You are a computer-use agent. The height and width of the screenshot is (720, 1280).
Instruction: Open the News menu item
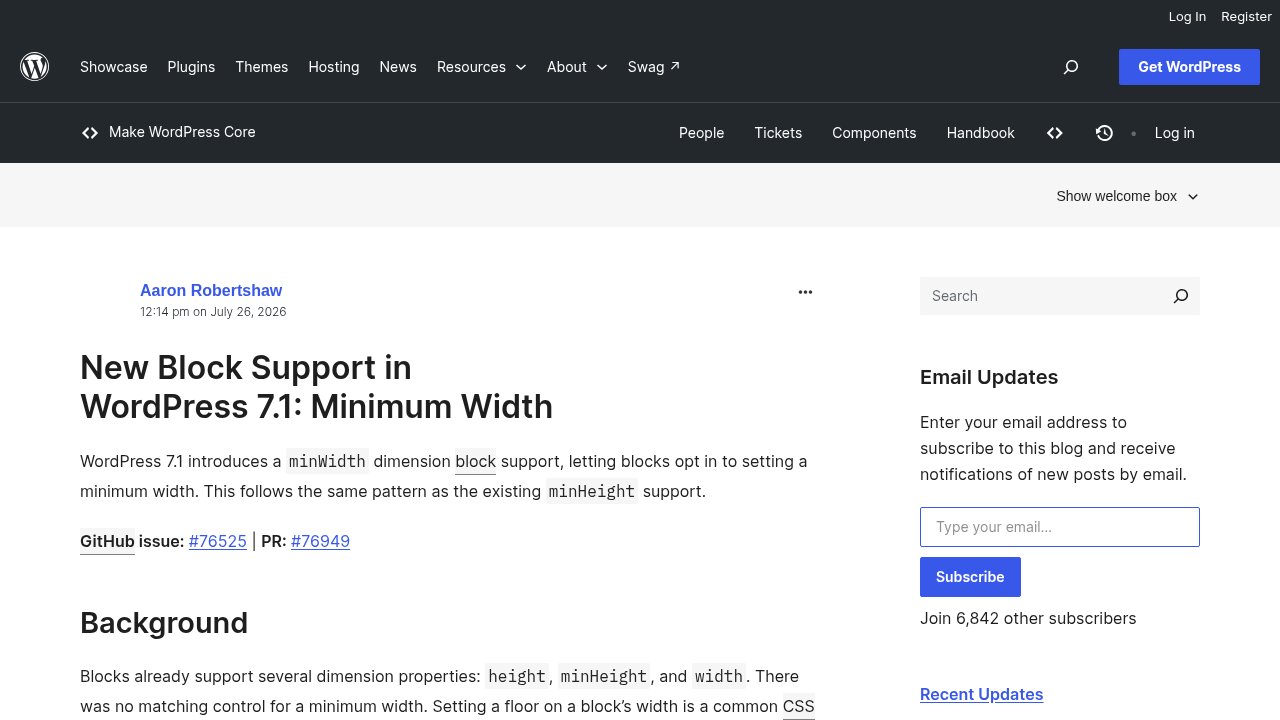point(398,67)
